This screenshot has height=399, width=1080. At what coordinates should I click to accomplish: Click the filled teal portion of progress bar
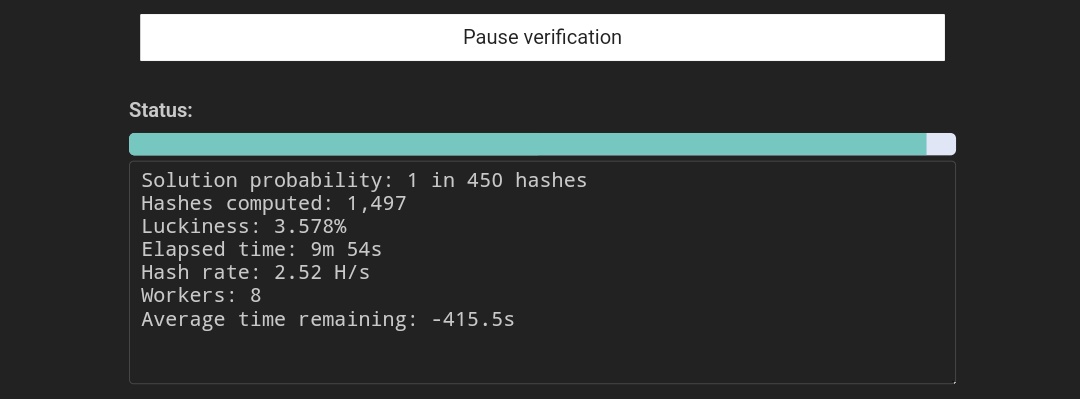528,144
